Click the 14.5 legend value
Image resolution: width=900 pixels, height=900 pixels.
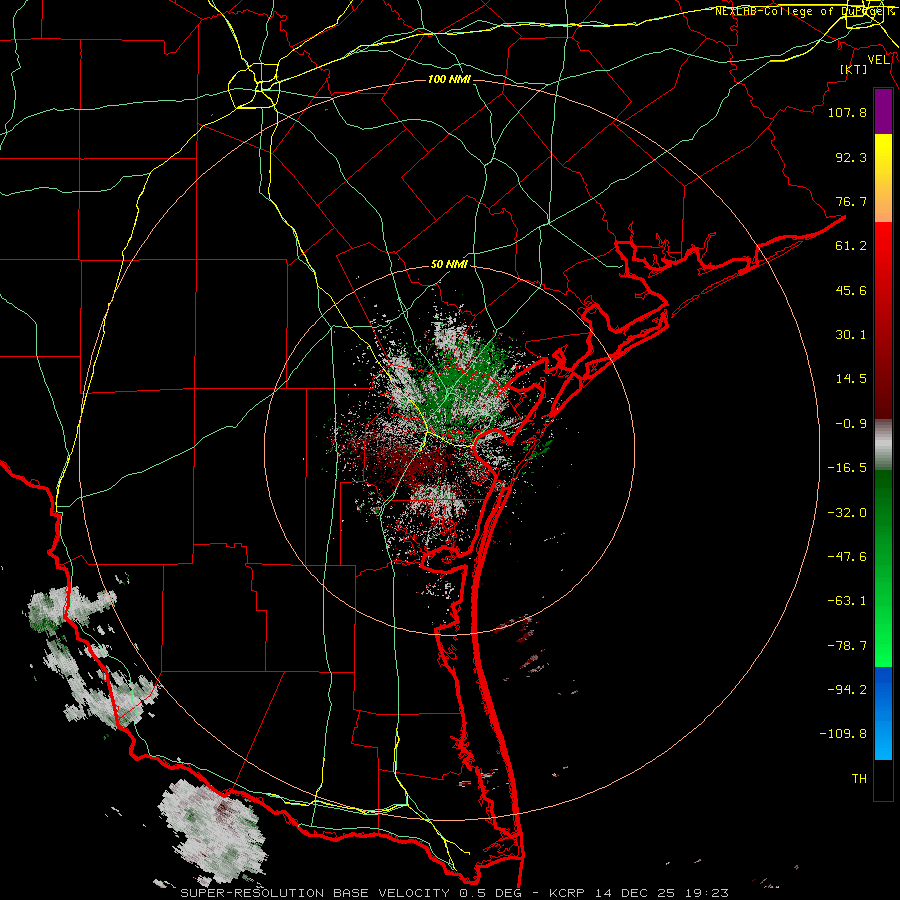pos(851,379)
